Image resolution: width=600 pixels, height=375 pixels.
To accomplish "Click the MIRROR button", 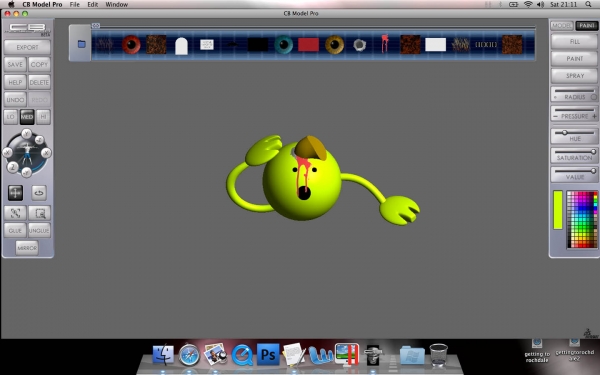I will [27, 248].
